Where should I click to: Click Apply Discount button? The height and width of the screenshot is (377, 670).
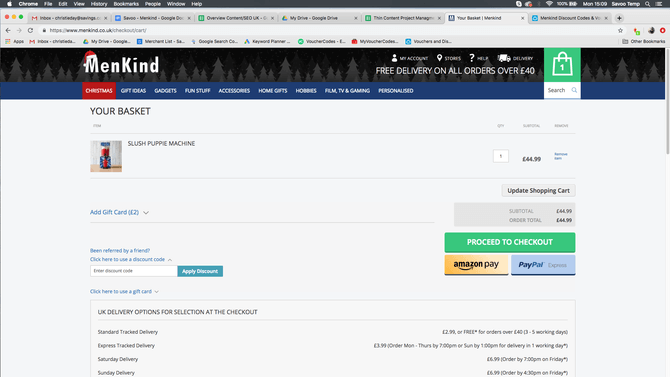200,271
